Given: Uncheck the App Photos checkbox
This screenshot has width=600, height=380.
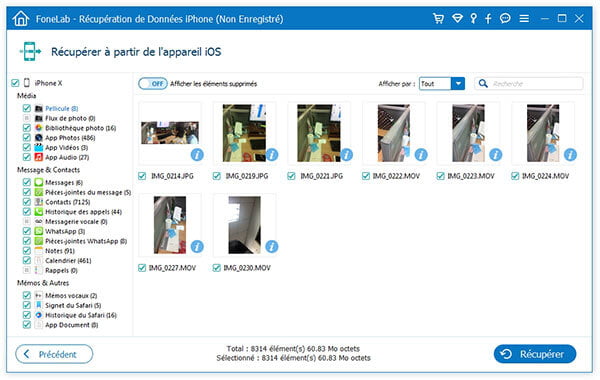Looking at the screenshot, I should (x=26, y=137).
